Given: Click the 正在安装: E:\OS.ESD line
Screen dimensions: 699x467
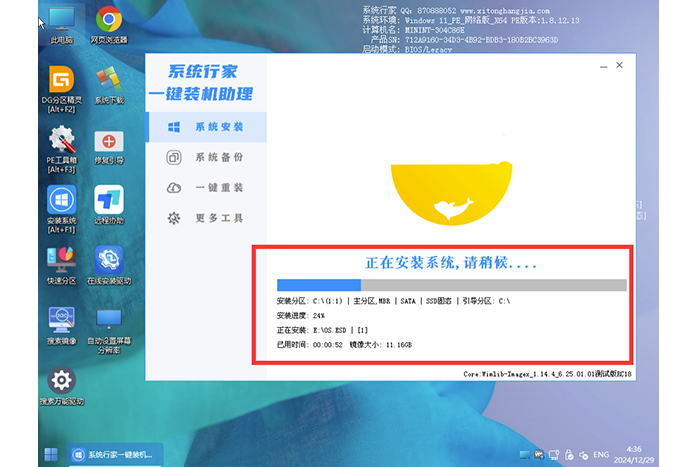Looking at the screenshot, I should (x=322, y=330).
